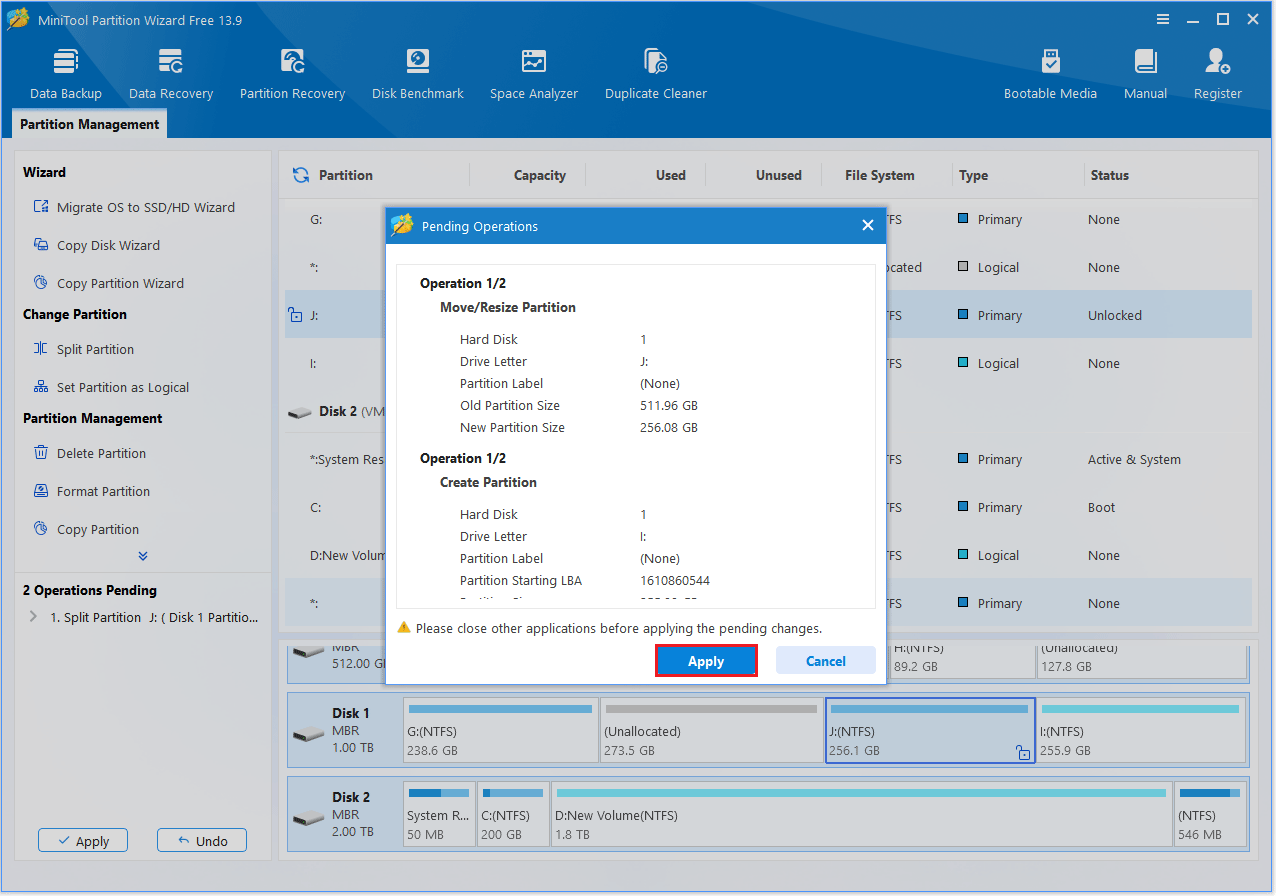Click the Active & System status cell
The image size is (1276, 896).
[1134, 459]
